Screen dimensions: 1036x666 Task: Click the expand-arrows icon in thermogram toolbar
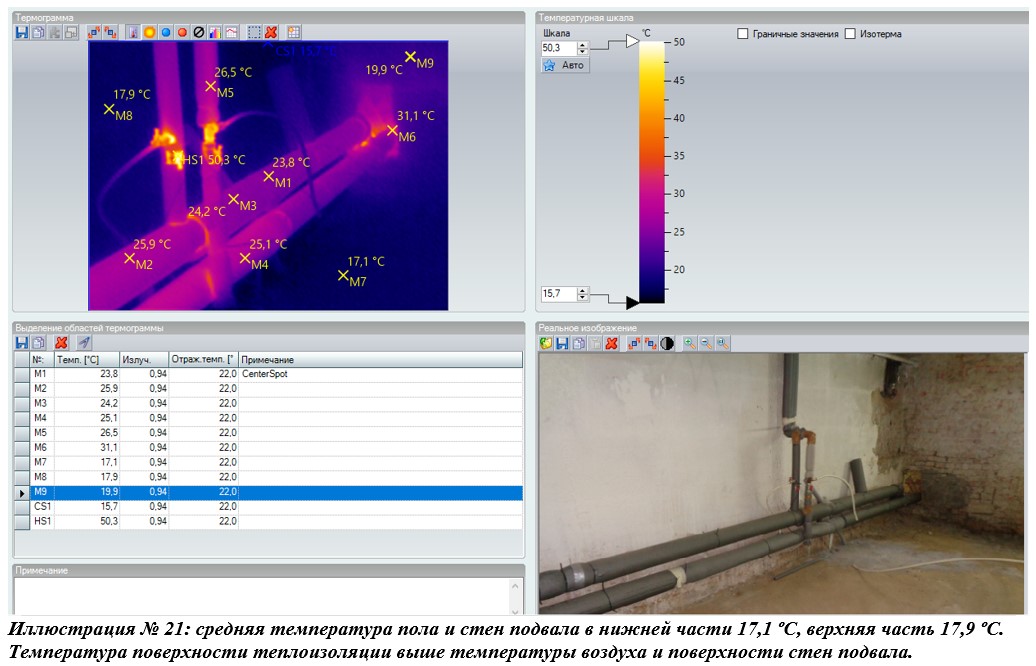[x=94, y=32]
